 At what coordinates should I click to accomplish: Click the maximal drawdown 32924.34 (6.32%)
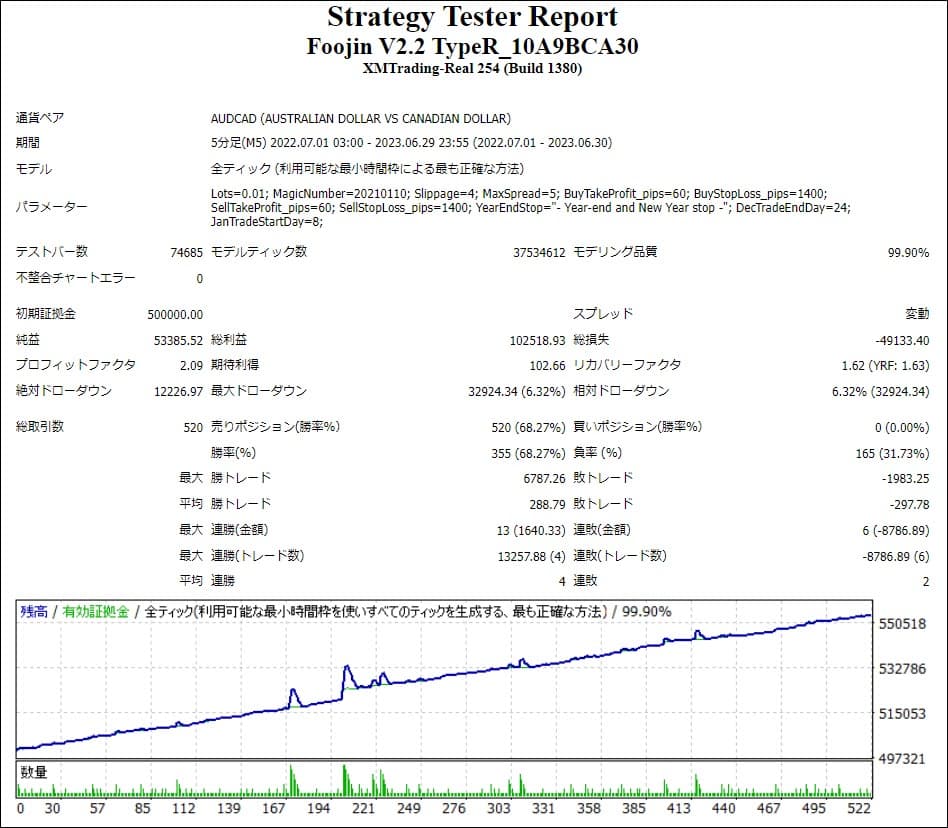[x=516, y=392]
